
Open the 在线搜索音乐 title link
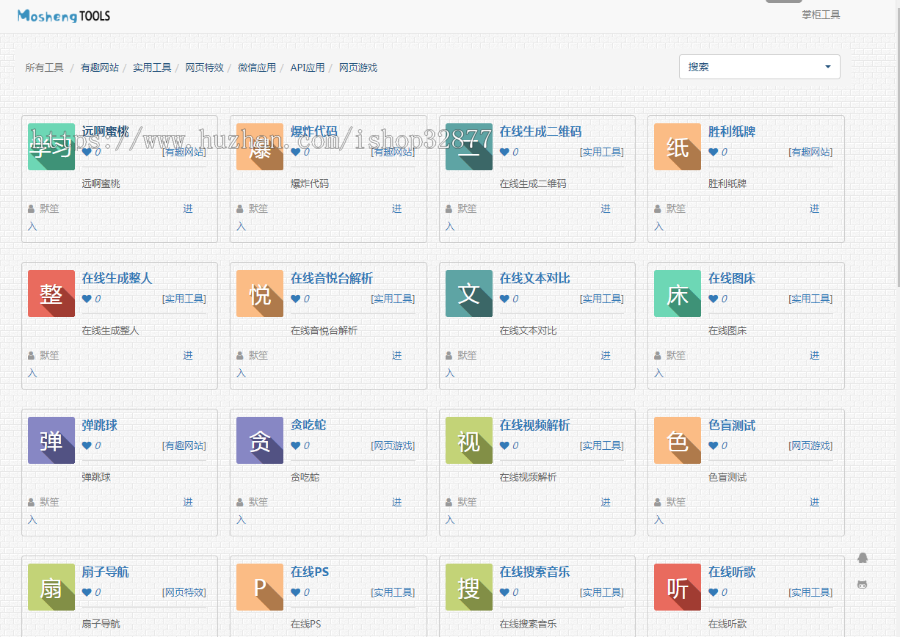534,572
